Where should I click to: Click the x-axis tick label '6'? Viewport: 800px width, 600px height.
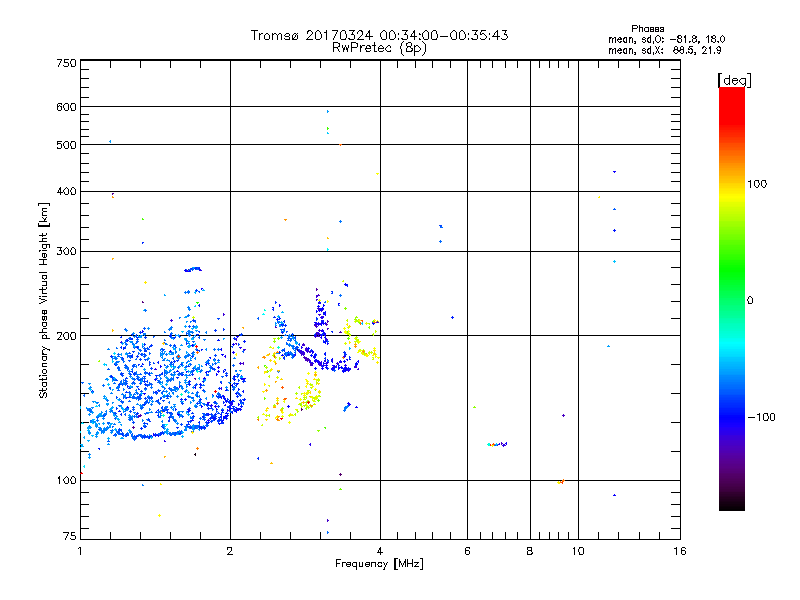click(x=467, y=551)
